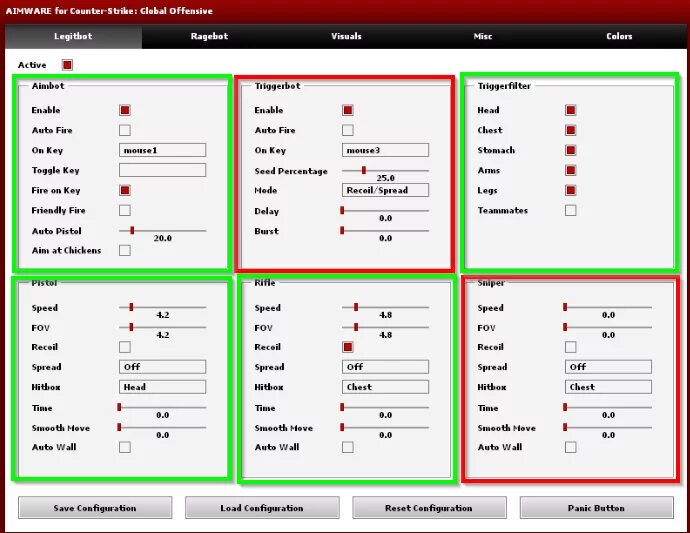
Task: Click the Sniper Speed slider
Action: pyautogui.click(x=608, y=307)
